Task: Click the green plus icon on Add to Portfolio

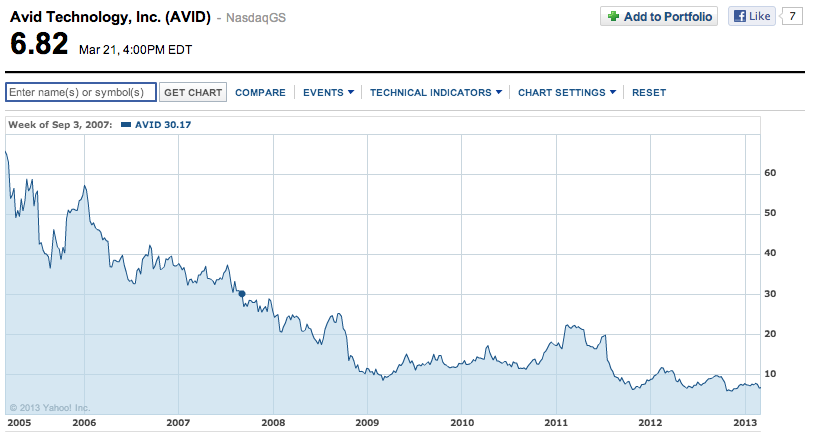Action: click(614, 17)
